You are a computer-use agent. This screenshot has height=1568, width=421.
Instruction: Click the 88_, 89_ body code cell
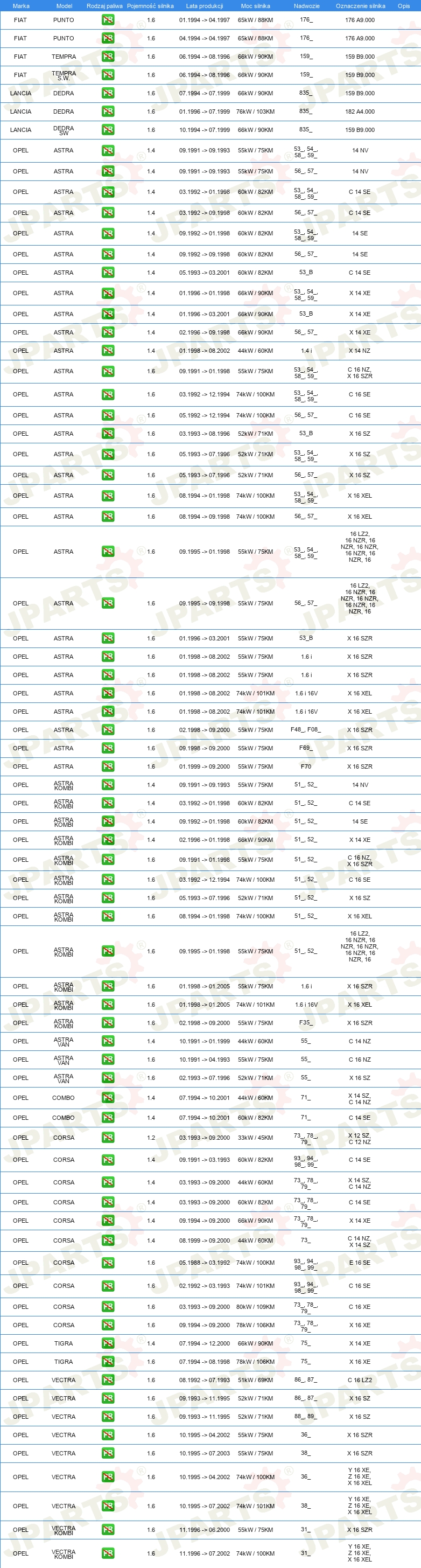click(x=305, y=1417)
